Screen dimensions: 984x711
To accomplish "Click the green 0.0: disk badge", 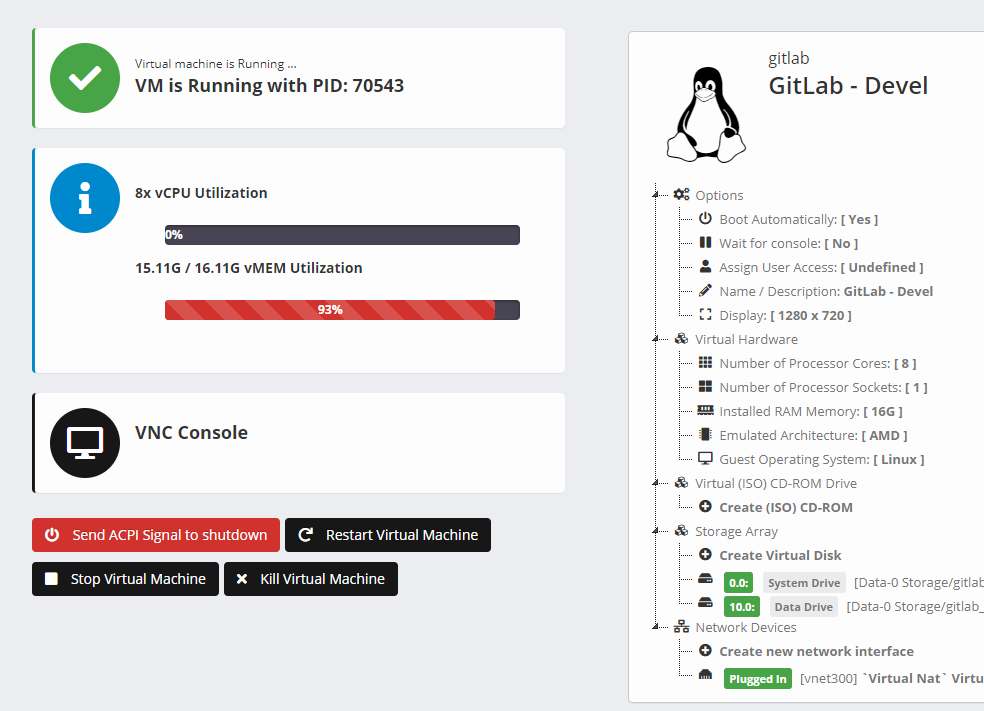I will click(x=739, y=582).
